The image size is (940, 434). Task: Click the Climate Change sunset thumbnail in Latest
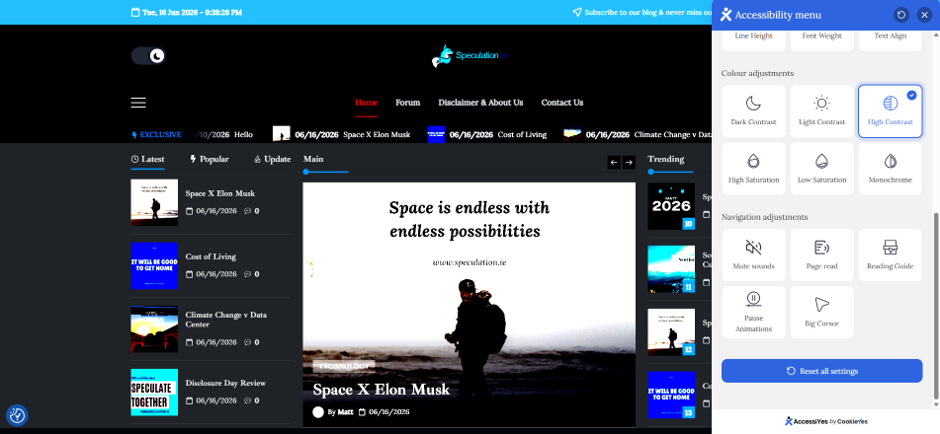[x=154, y=329]
